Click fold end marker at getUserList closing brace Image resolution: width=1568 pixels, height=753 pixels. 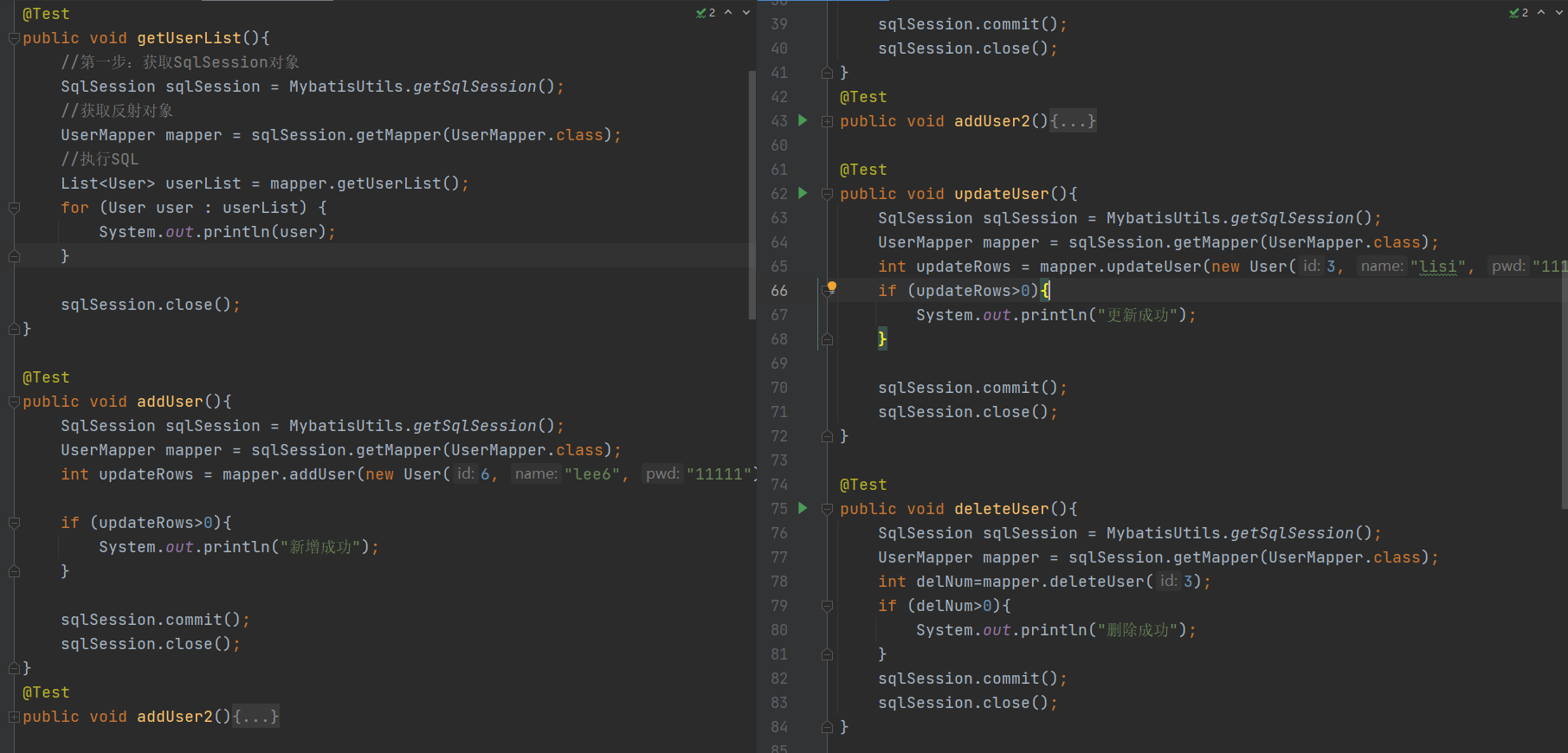pos(14,329)
